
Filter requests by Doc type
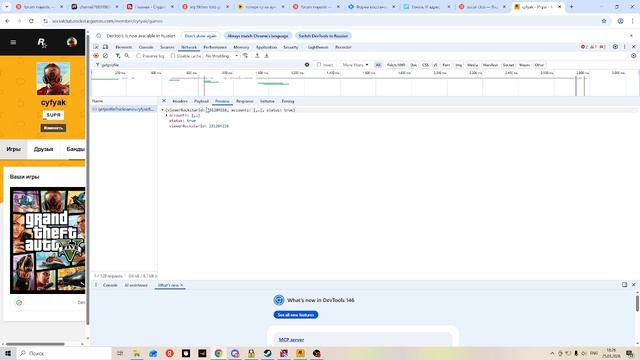pos(413,65)
